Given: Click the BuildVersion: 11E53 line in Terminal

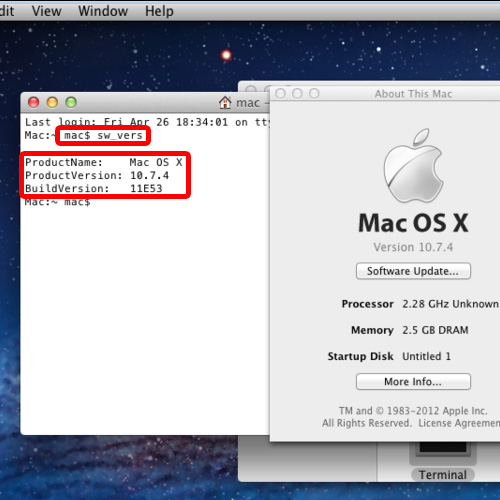Looking at the screenshot, I should point(94,189).
